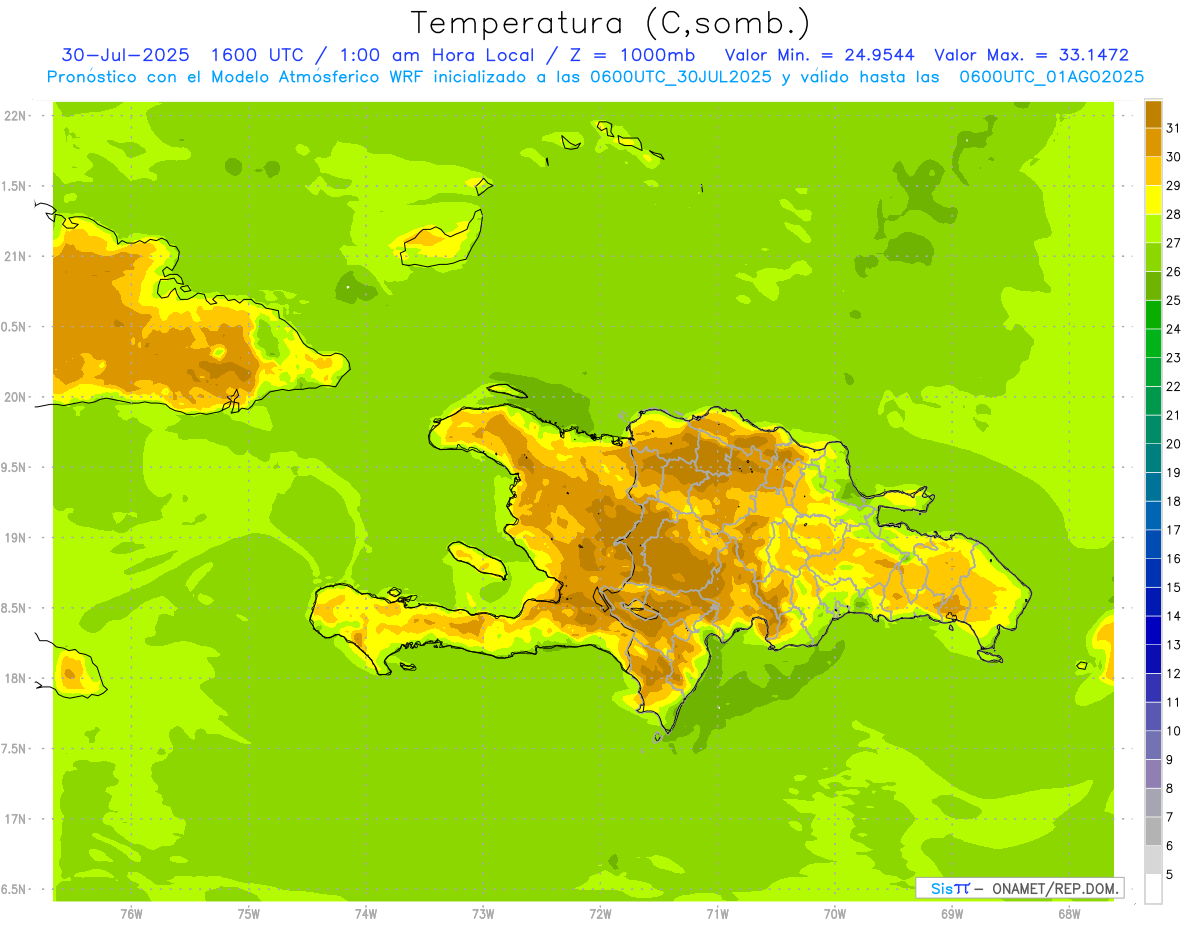Screen dimensions: 1200x927
Task: Click the legend value "22"
Action: pos(1173,386)
